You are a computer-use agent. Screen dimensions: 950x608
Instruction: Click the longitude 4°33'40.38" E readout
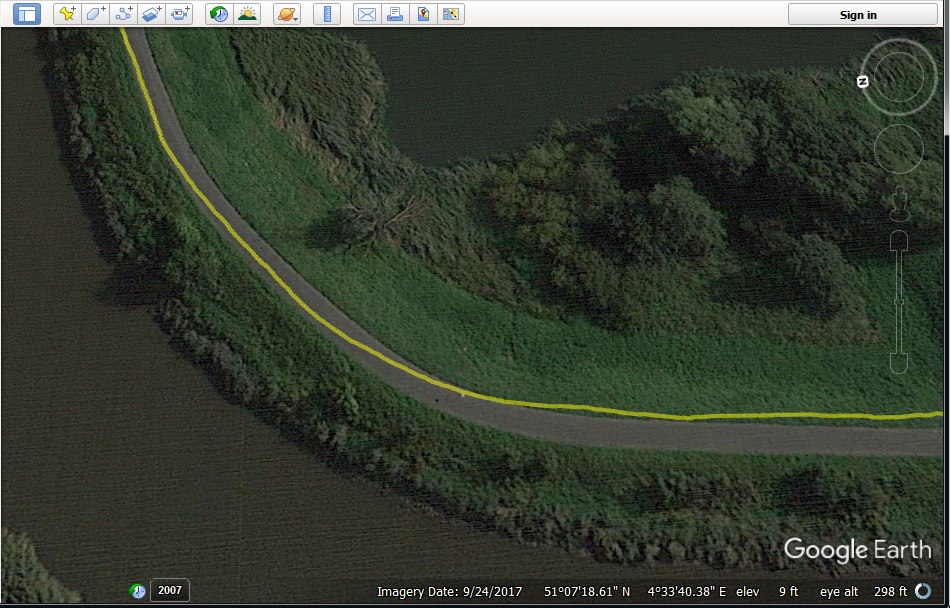pos(686,592)
